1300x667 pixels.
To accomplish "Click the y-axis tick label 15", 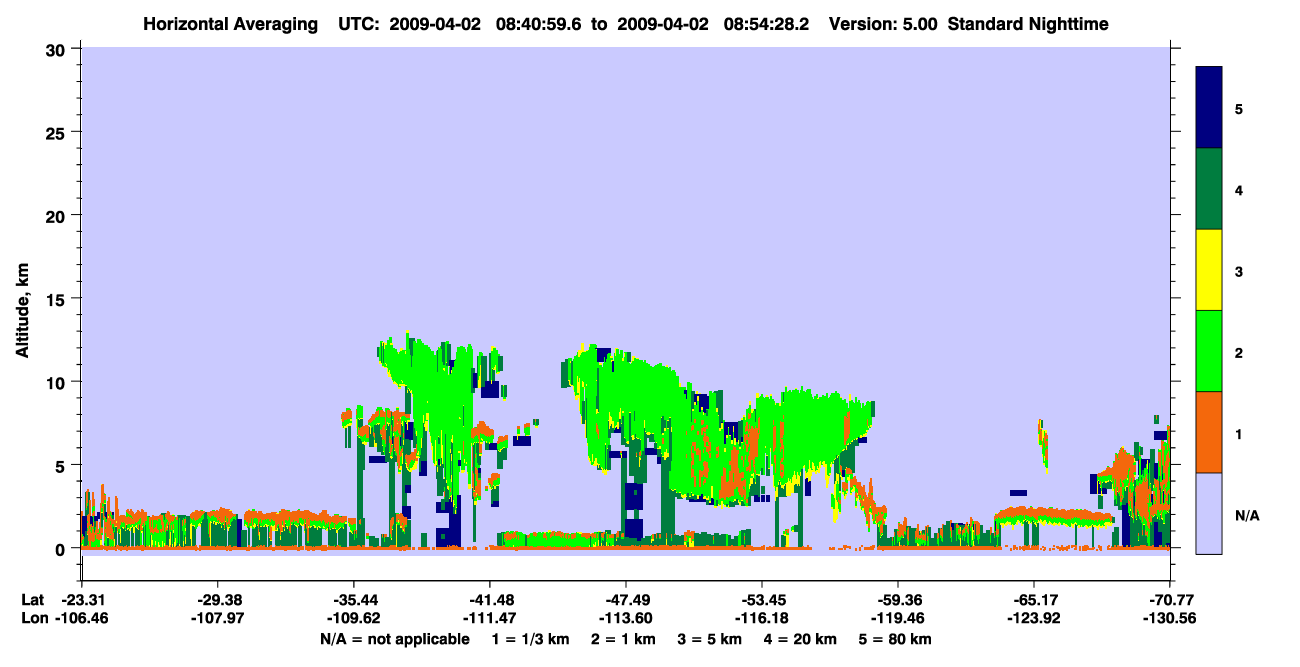I will click(x=58, y=299).
